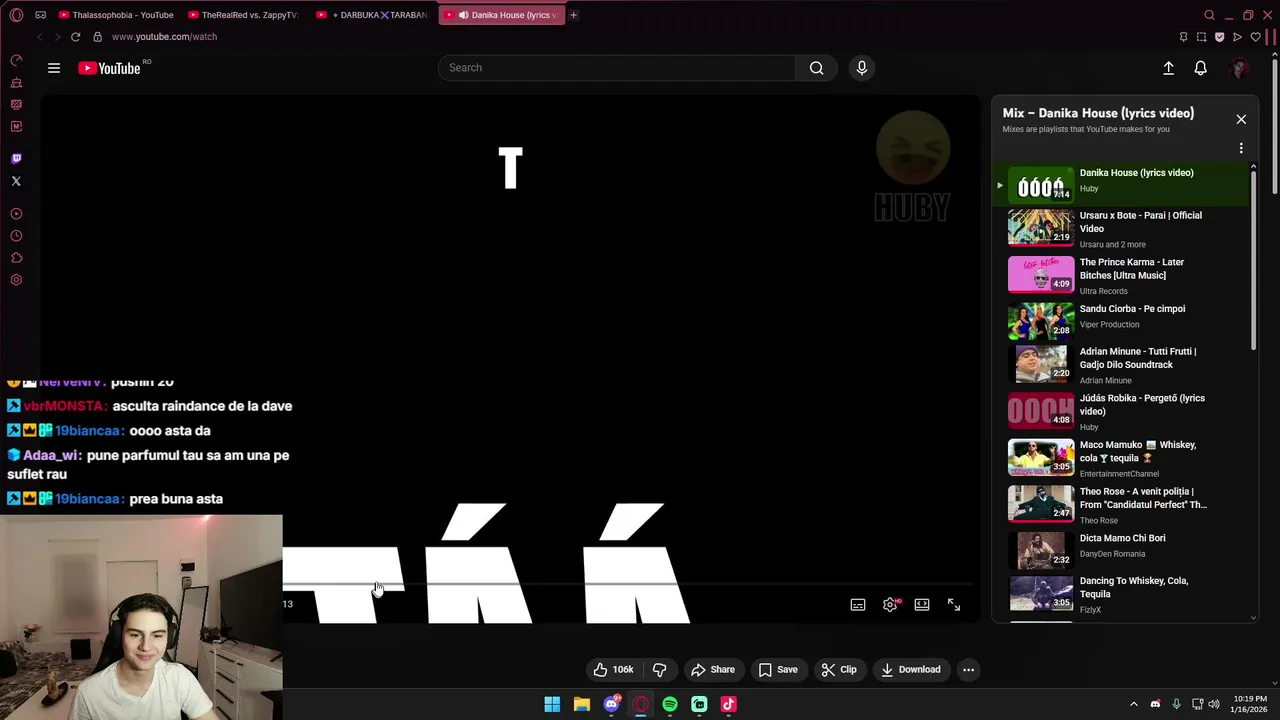This screenshot has height=720, width=1280.
Task: Click the search magnifier button
Action: tap(817, 68)
